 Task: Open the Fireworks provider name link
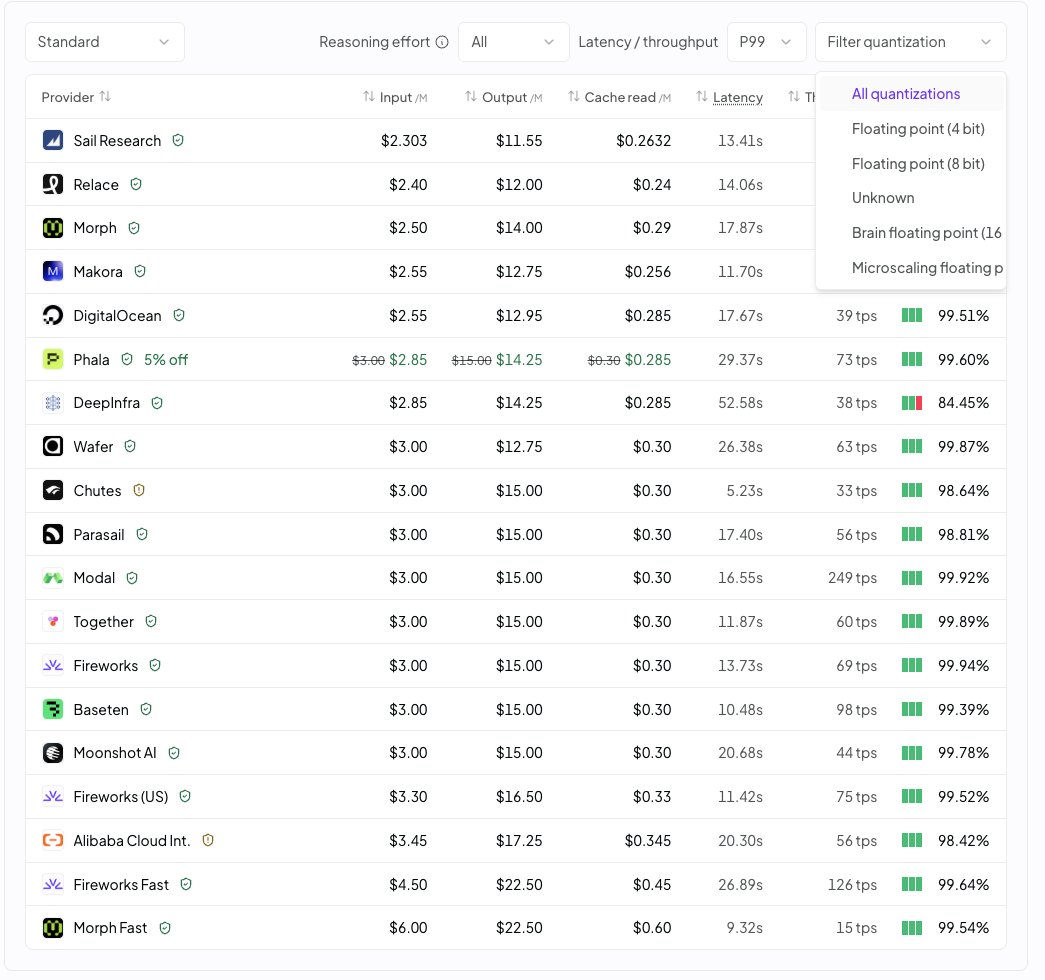click(x=105, y=666)
